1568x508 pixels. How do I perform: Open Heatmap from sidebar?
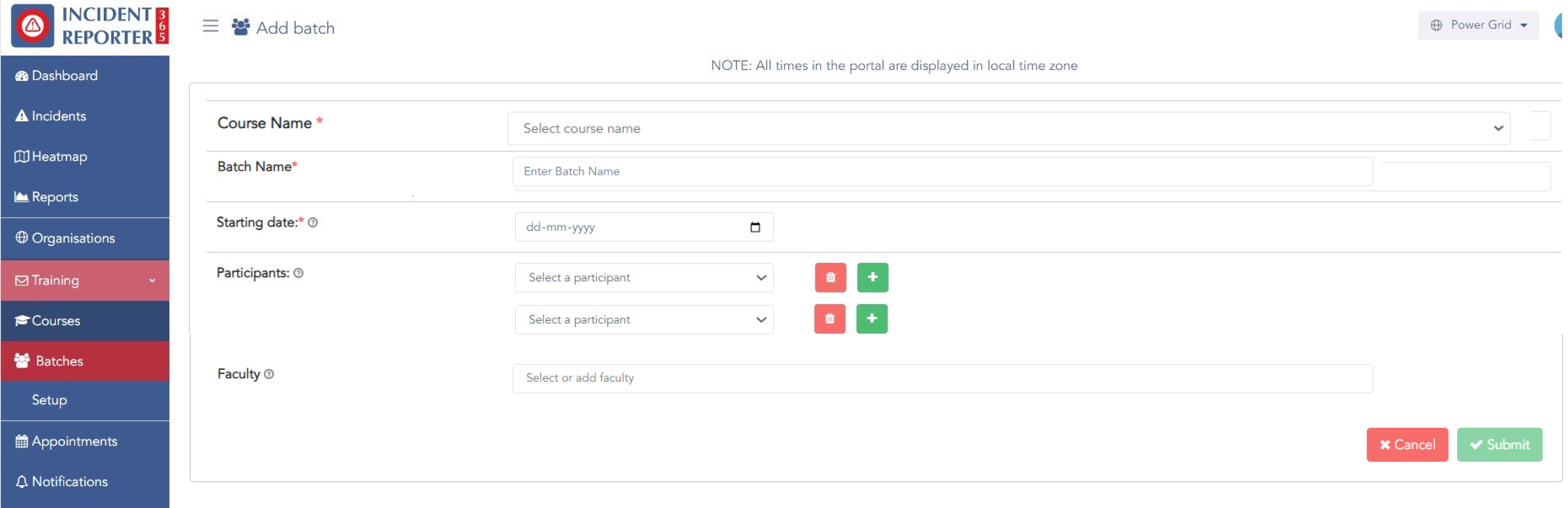pos(59,156)
